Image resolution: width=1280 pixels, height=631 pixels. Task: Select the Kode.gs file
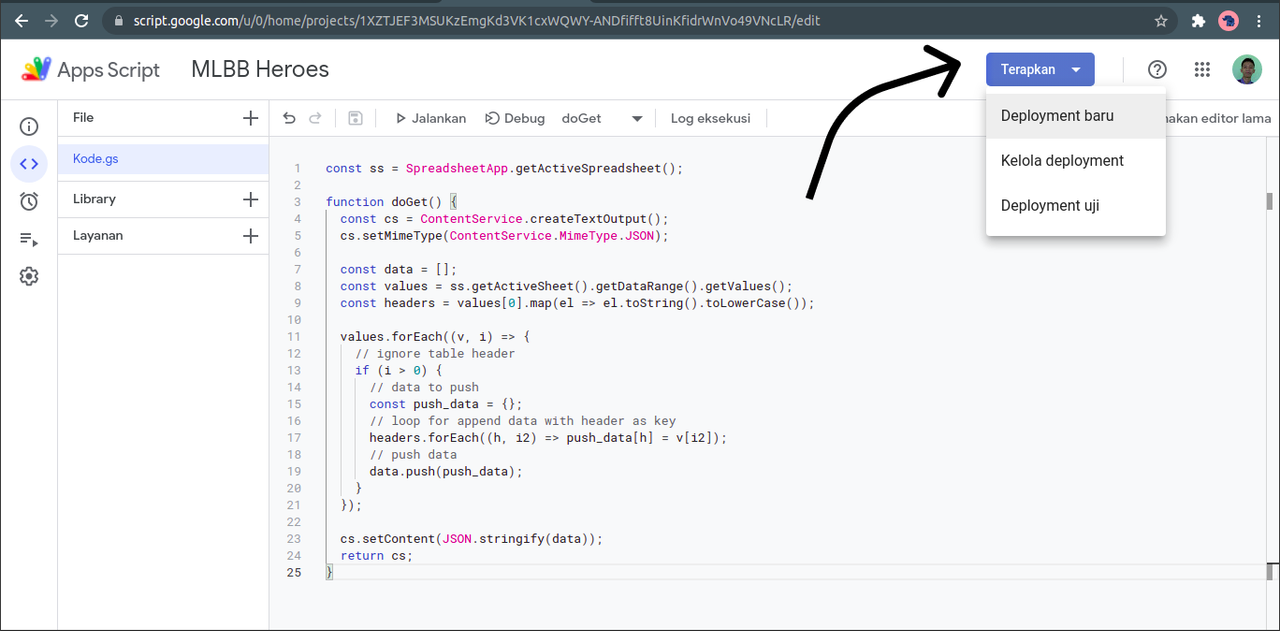click(163, 159)
